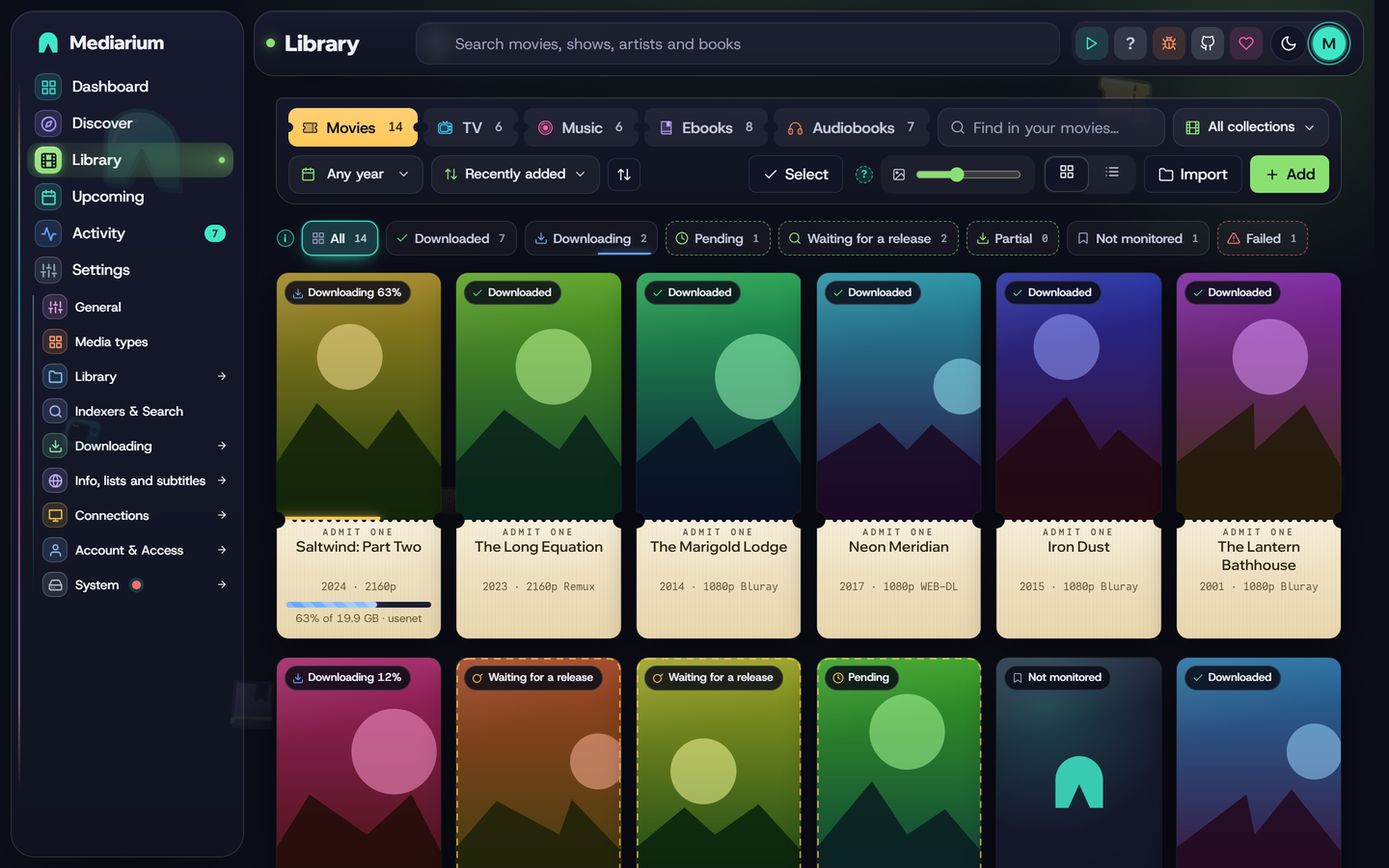Open the Recently added sort dropdown

tap(515, 175)
